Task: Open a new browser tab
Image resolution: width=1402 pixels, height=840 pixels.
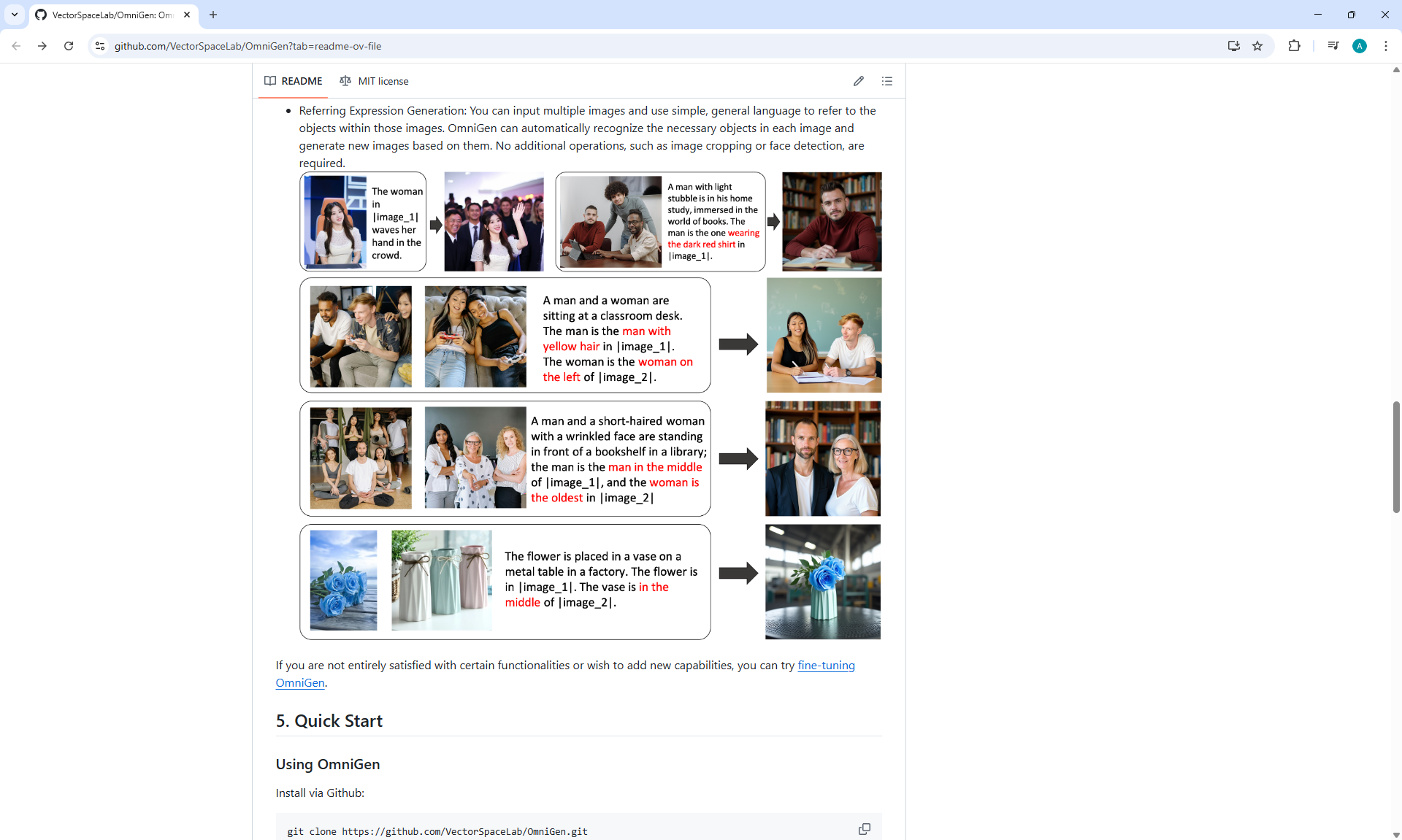Action: click(x=213, y=15)
